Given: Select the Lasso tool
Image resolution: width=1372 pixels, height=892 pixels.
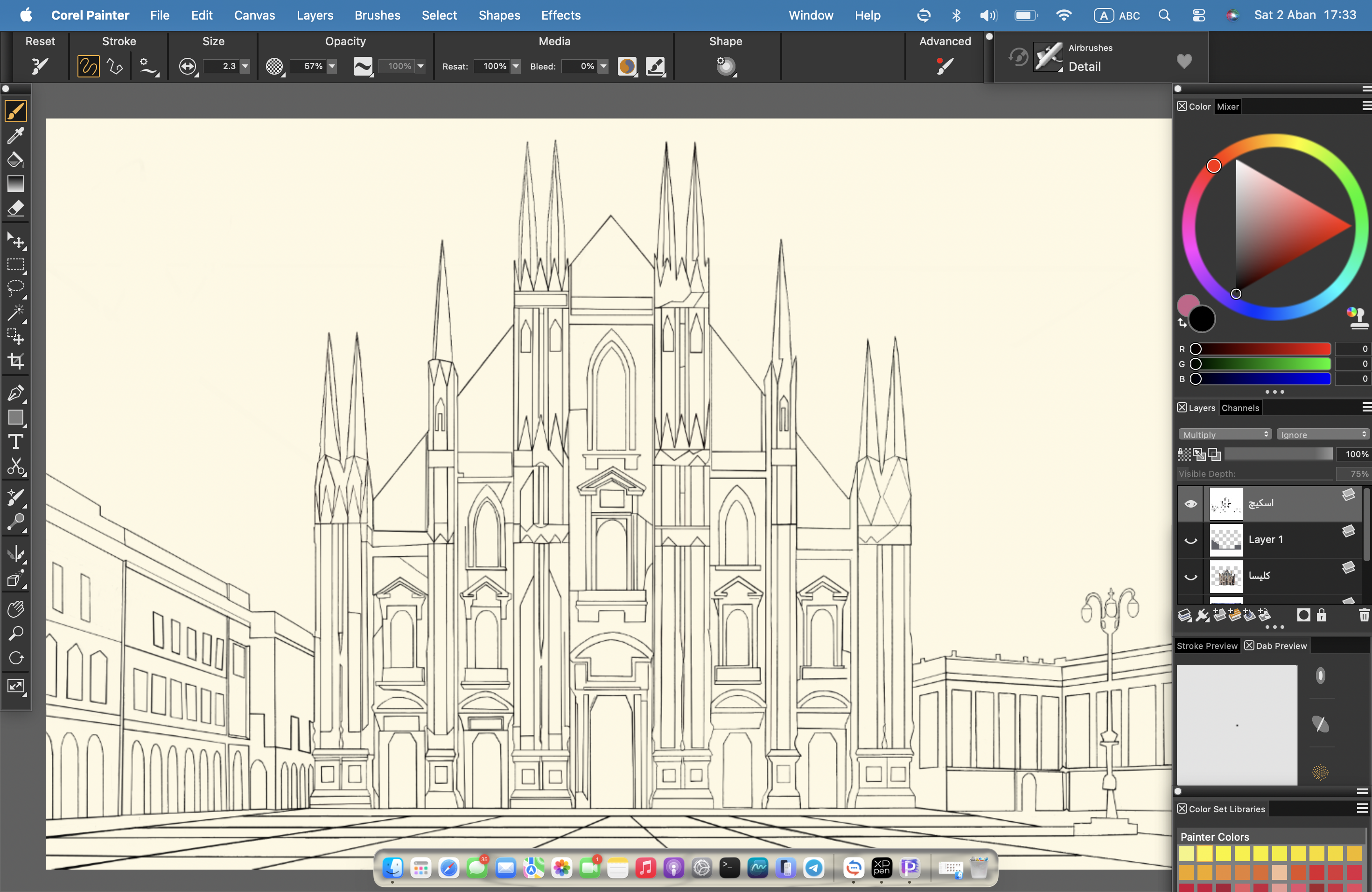Looking at the screenshot, I should pos(16,288).
